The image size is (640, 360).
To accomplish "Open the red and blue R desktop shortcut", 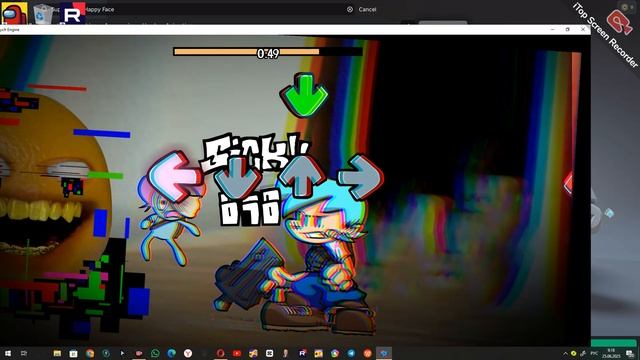I will pyautogui.click(x=73, y=13).
